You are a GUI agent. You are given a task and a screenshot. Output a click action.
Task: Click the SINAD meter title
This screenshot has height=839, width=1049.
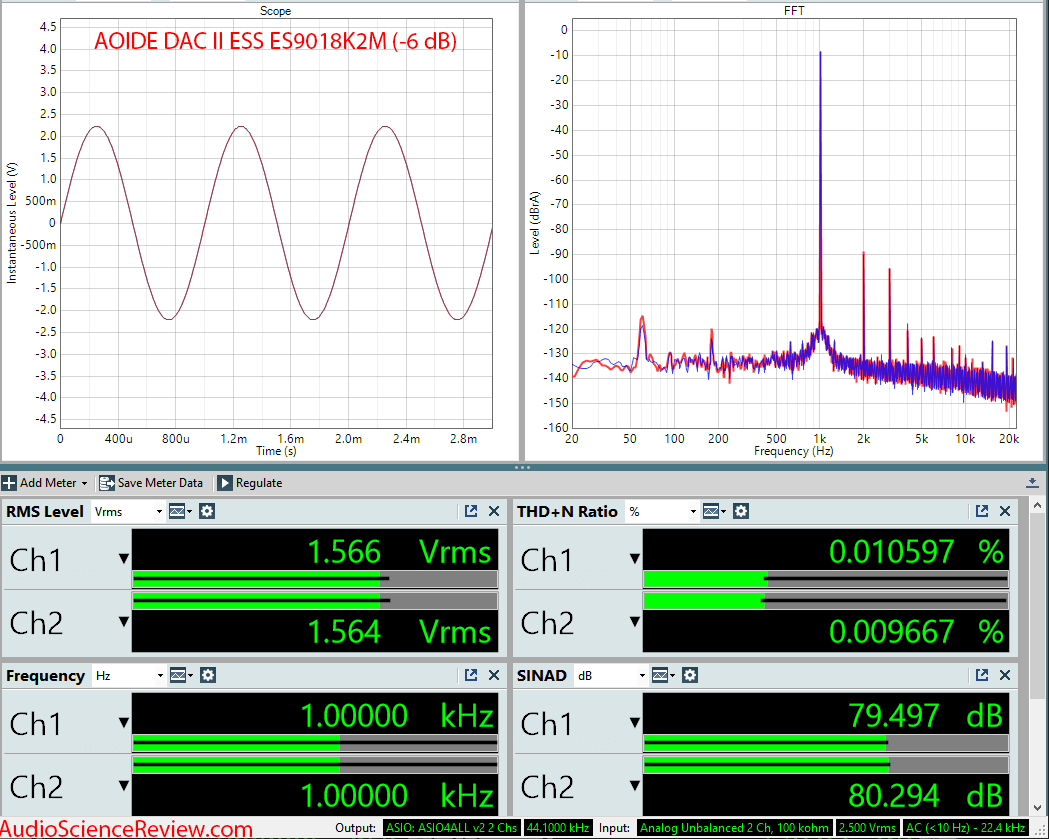tap(542, 676)
